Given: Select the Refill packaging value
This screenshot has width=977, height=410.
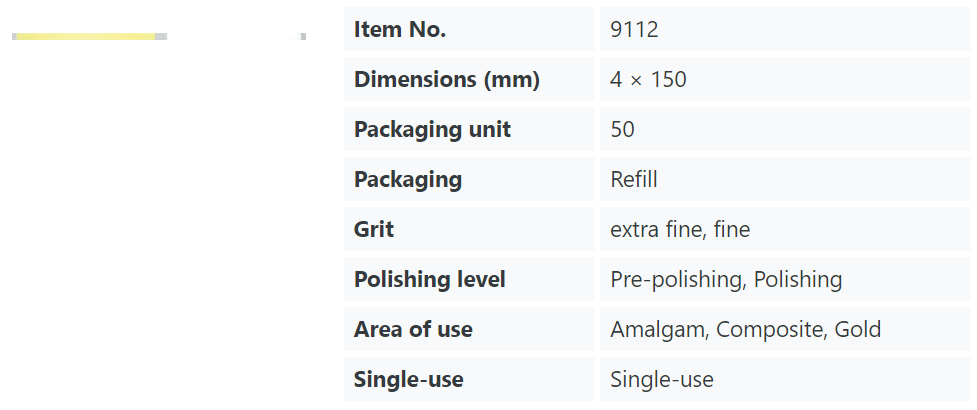Looking at the screenshot, I should [634, 179].
